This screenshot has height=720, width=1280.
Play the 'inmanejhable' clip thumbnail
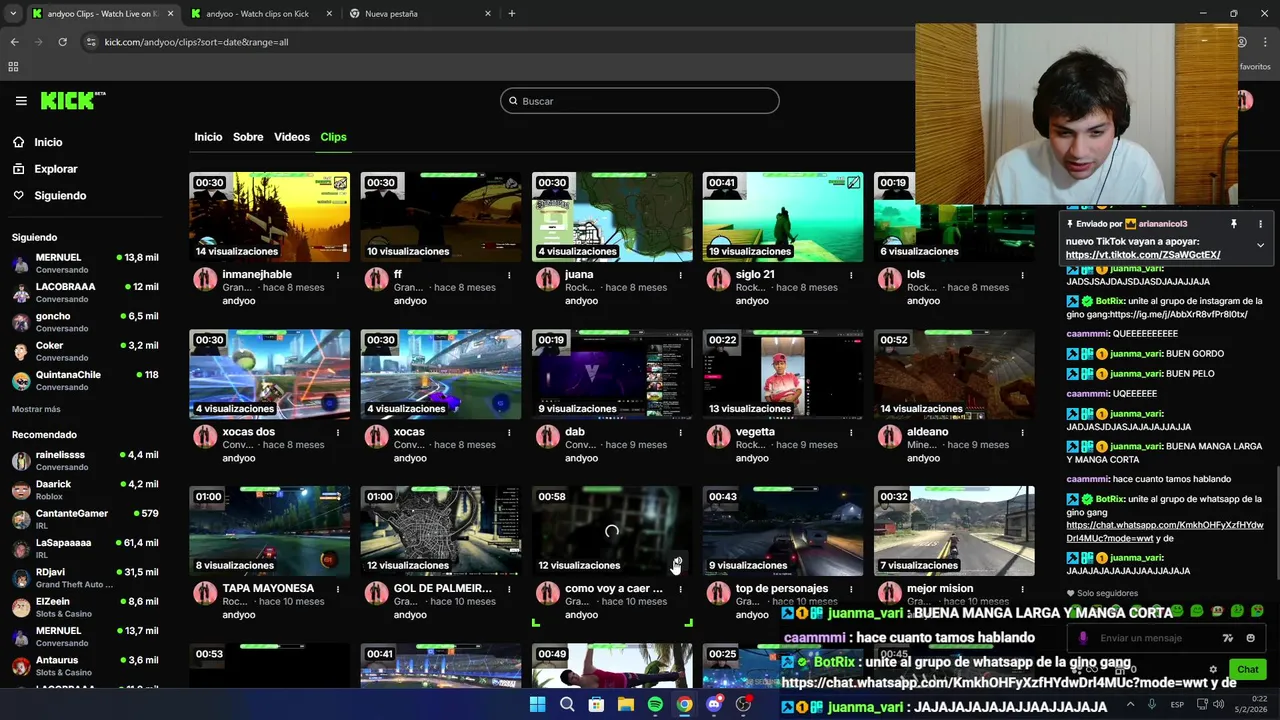point(270,217)
